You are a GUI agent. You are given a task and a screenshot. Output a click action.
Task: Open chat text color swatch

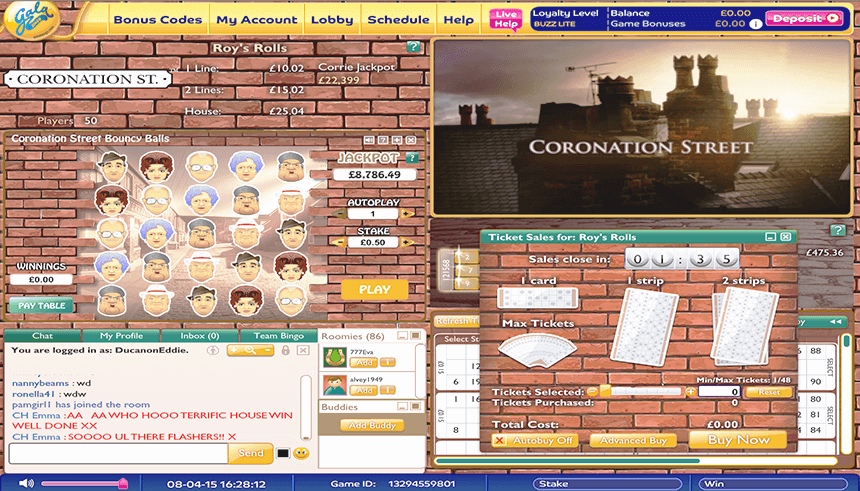(282, 453)
